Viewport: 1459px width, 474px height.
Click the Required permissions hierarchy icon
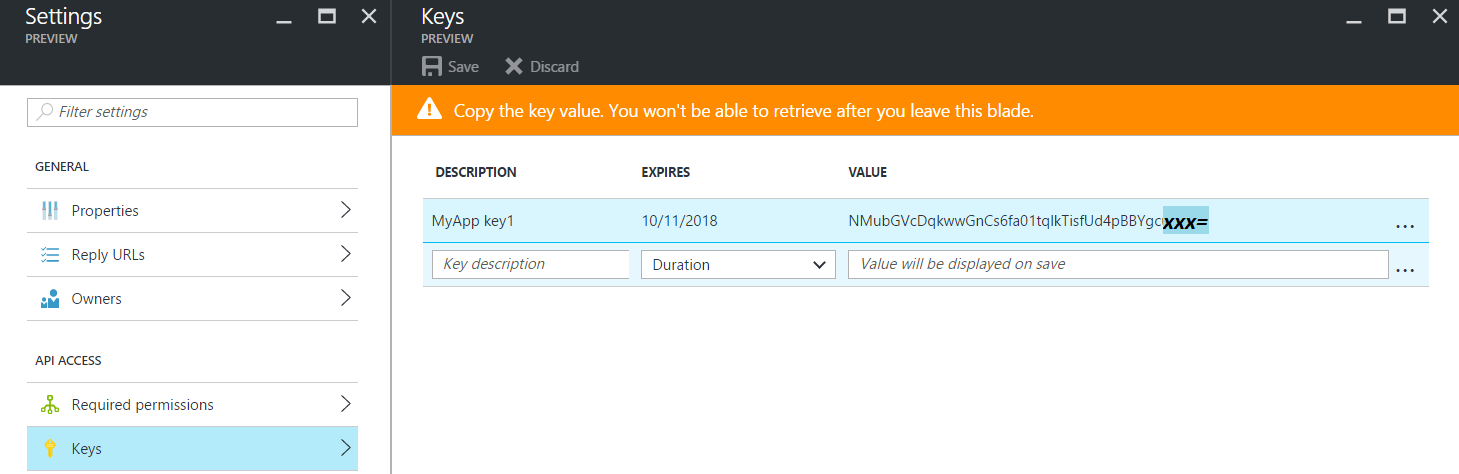click(x=50, y=405)
